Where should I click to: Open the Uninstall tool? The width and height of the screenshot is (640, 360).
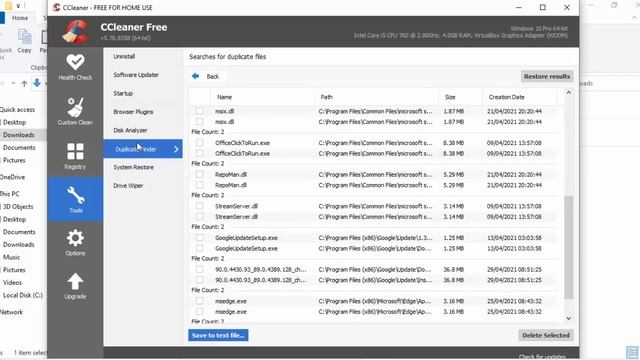[124, 56]
